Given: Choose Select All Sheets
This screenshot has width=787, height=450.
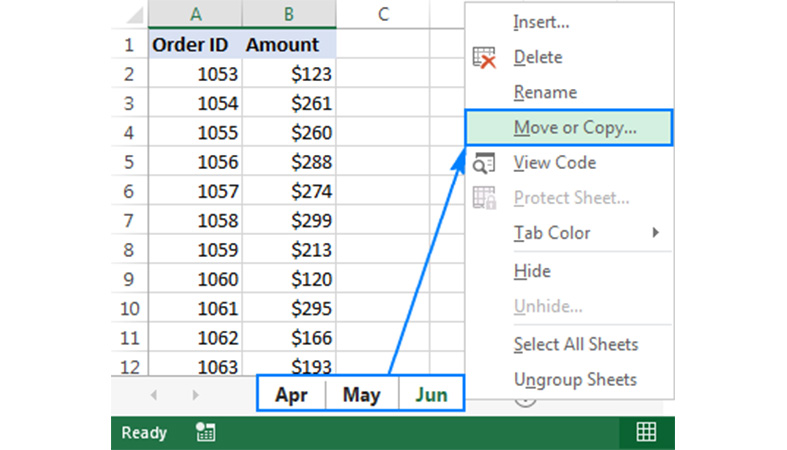Looking at the screenshot, I should 575,344.
